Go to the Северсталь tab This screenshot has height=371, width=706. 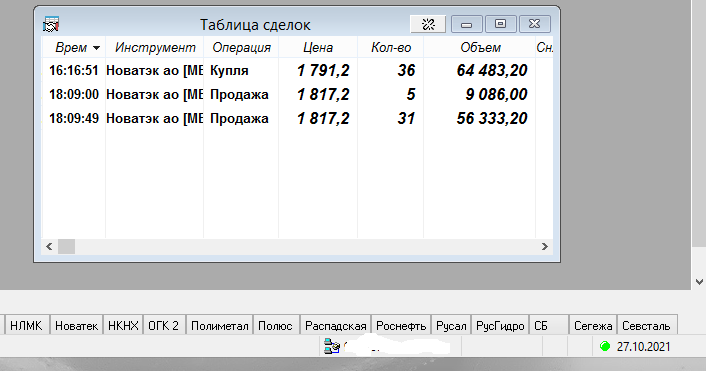click(646, 326)
